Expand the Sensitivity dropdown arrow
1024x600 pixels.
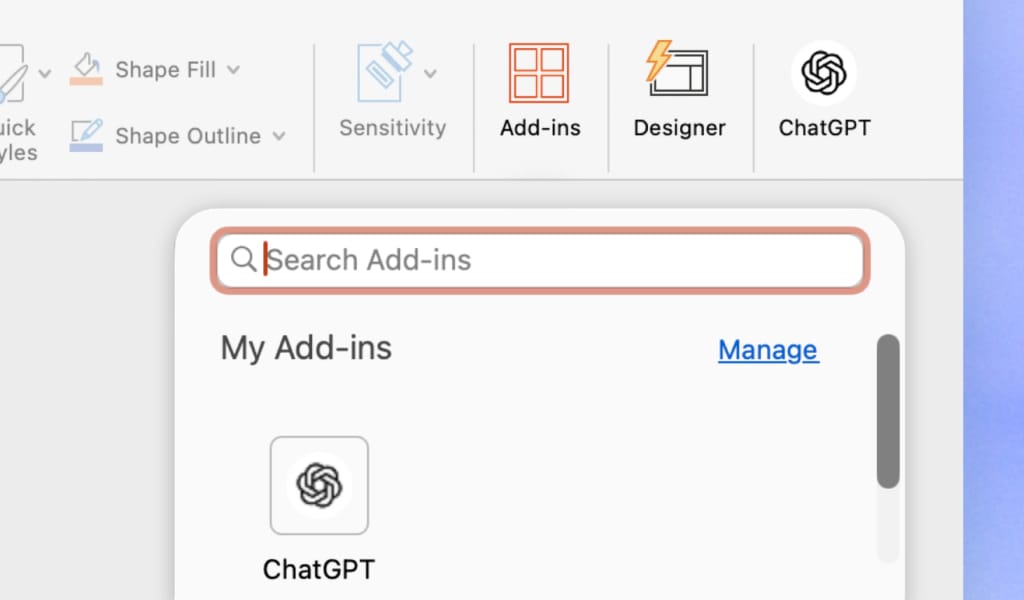pyautogui.click(x=430, y=74)
